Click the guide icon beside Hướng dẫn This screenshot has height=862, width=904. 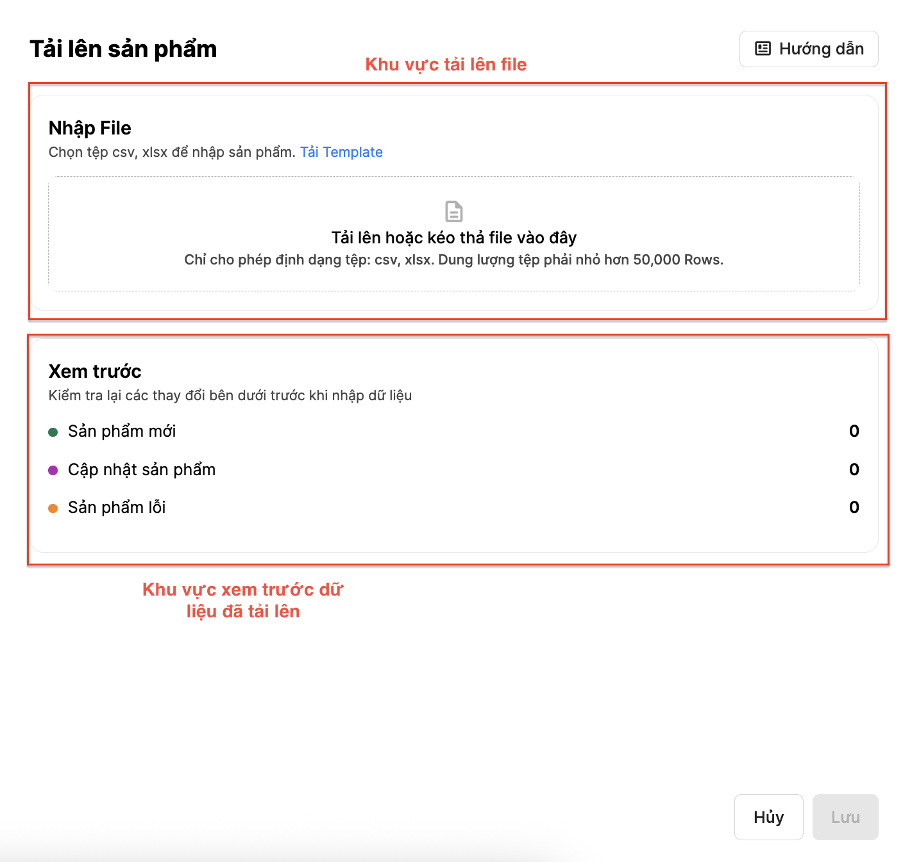click(x=763, y=48)
